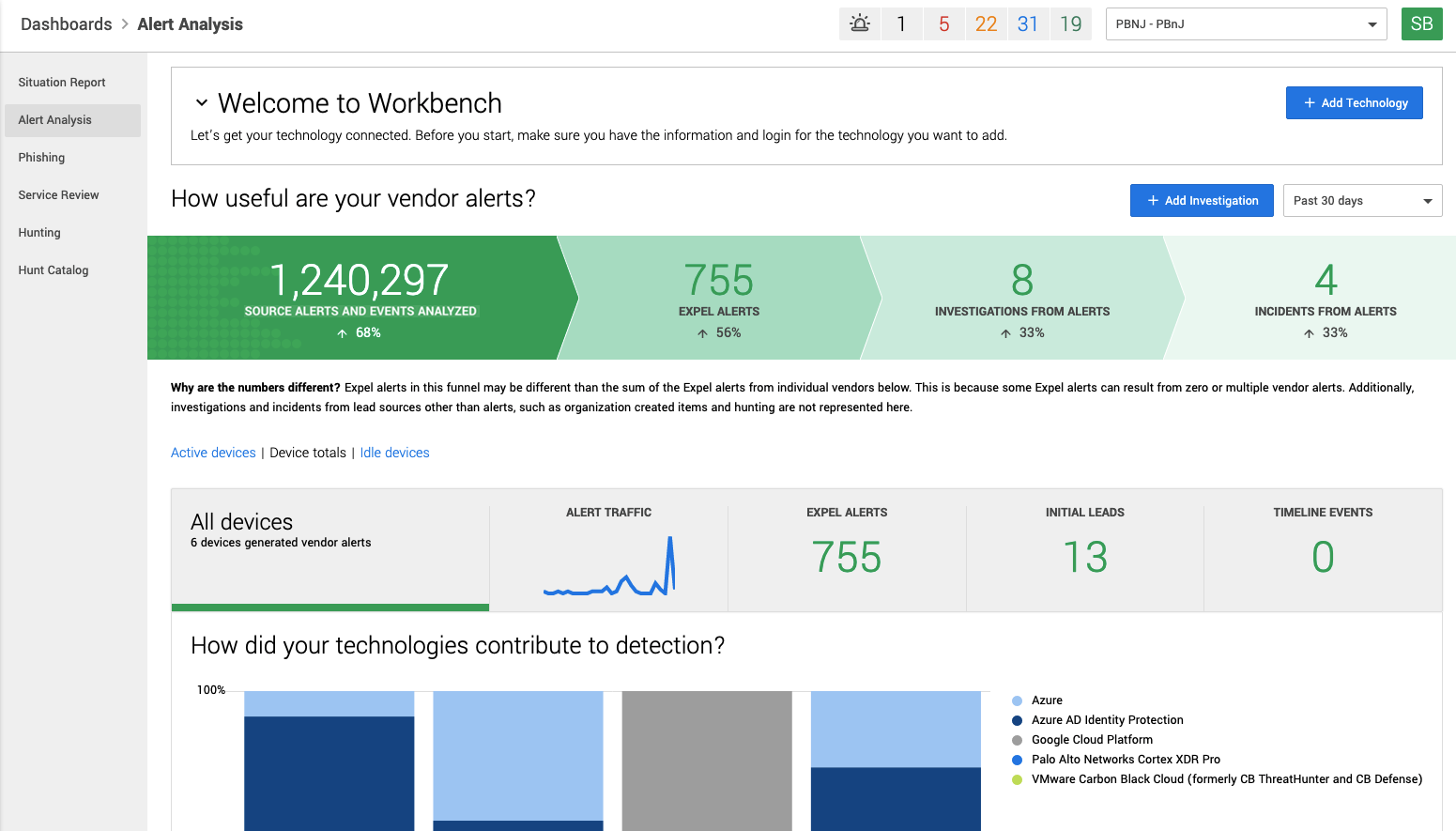Click the Timeline Events 0 tile
The height and width of the screenshot is (831, 1456).
tap(1323, 550)
